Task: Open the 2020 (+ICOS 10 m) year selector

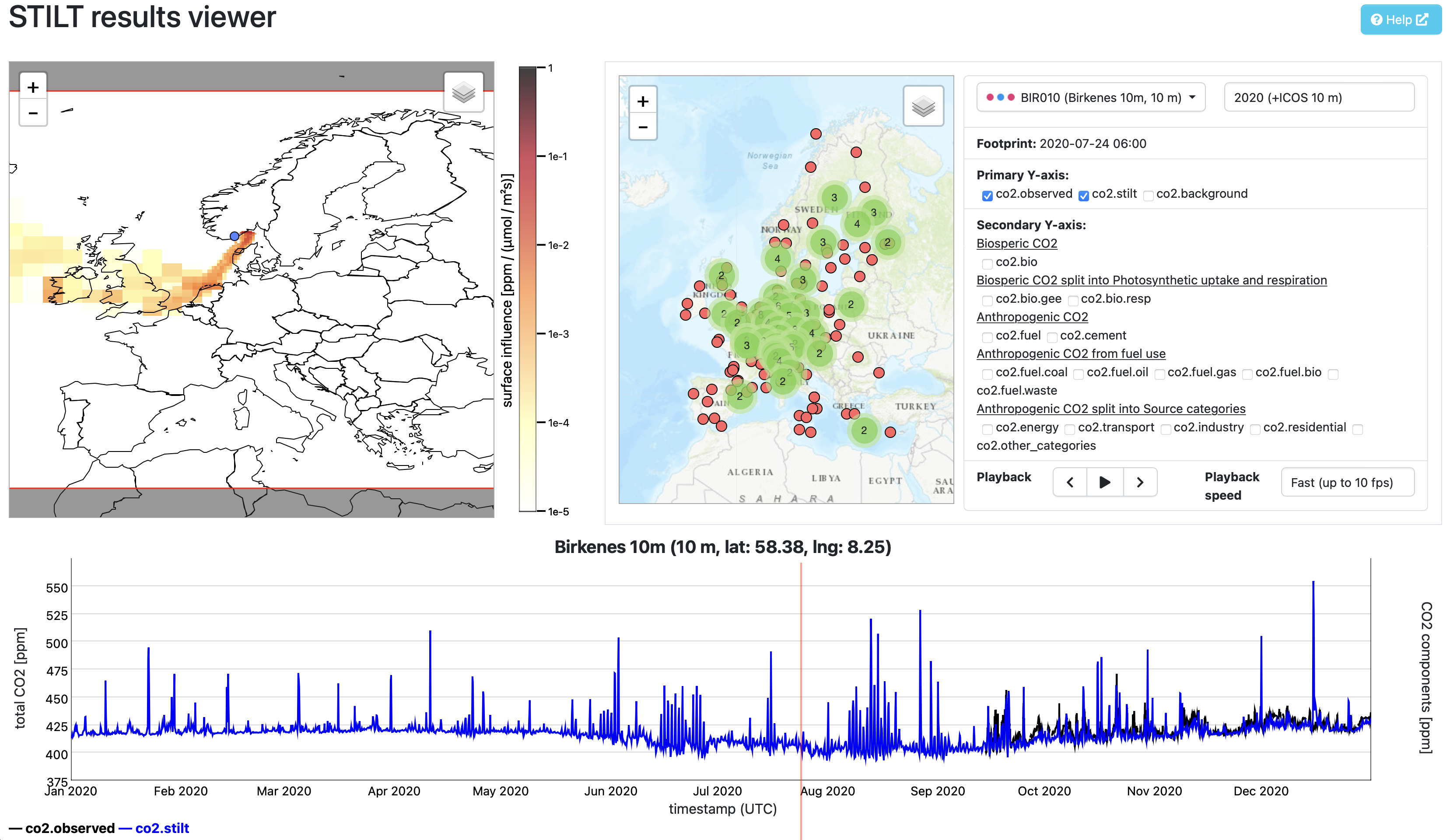Action: [x=1318, y=98]
